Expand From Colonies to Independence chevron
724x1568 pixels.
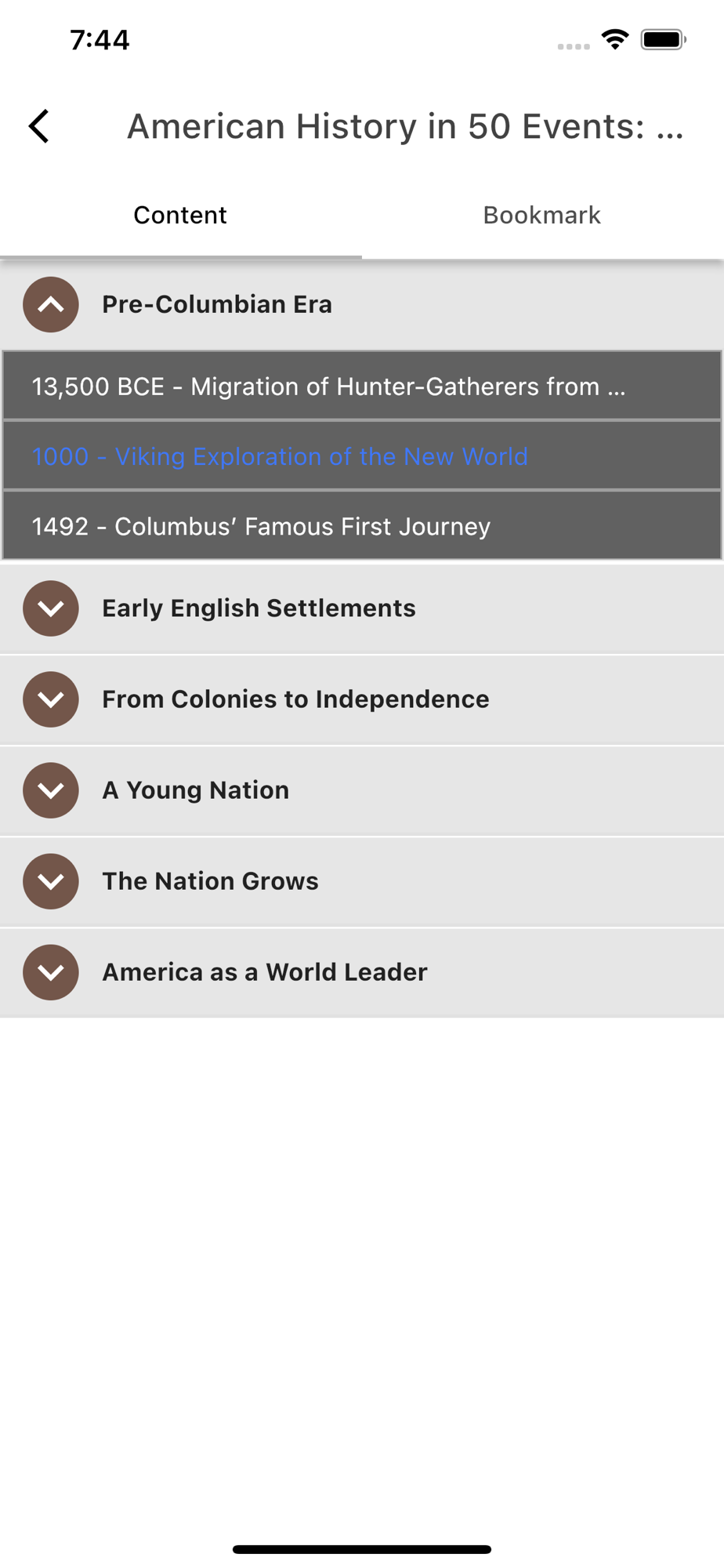(x=51, y=699)
